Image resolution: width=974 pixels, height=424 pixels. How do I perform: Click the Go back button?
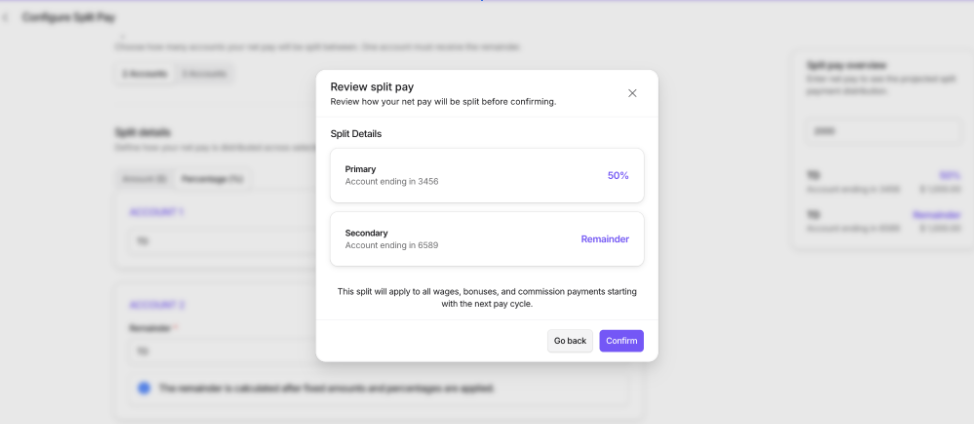point(570,341)
